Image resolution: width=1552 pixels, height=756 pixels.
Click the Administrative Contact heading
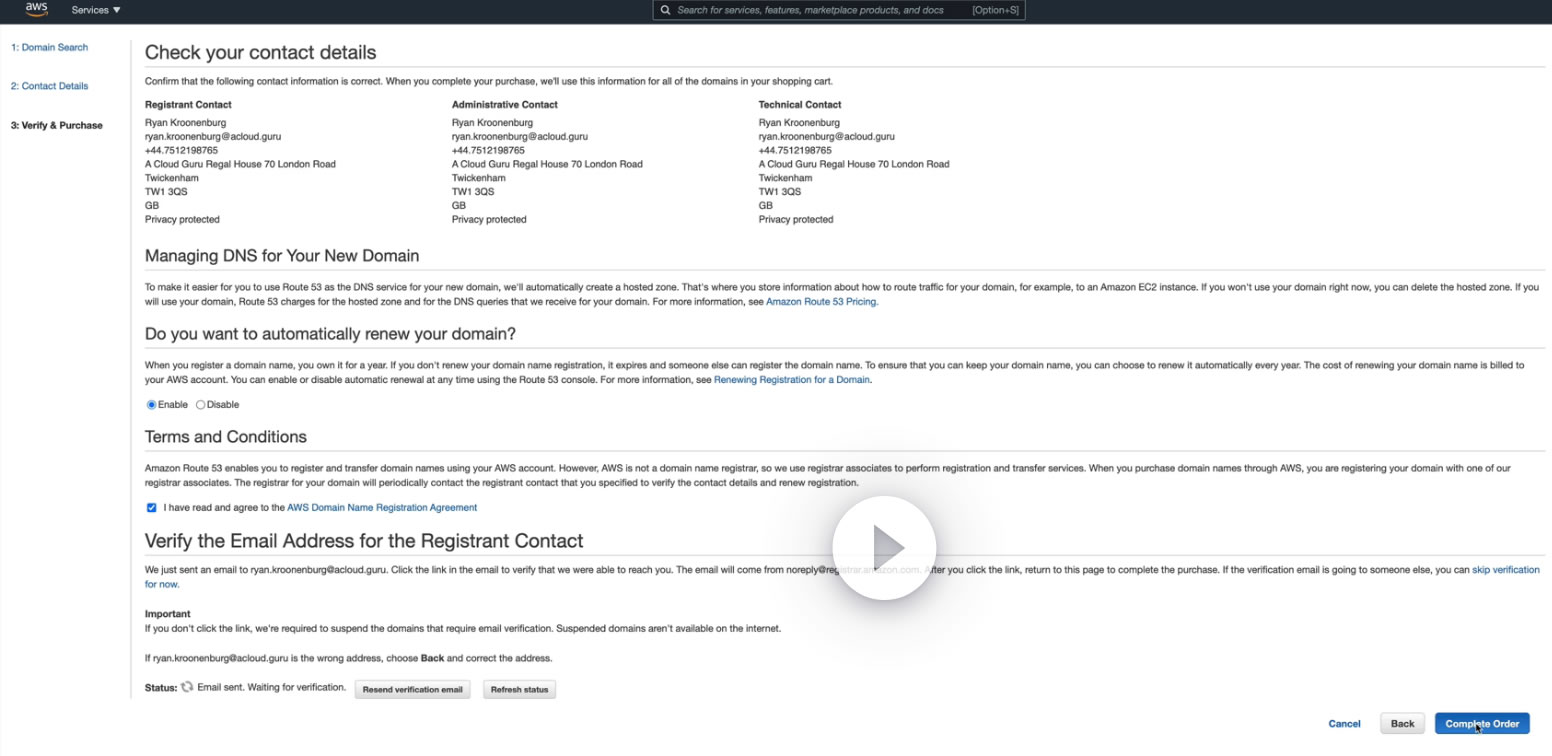(505, 104)
